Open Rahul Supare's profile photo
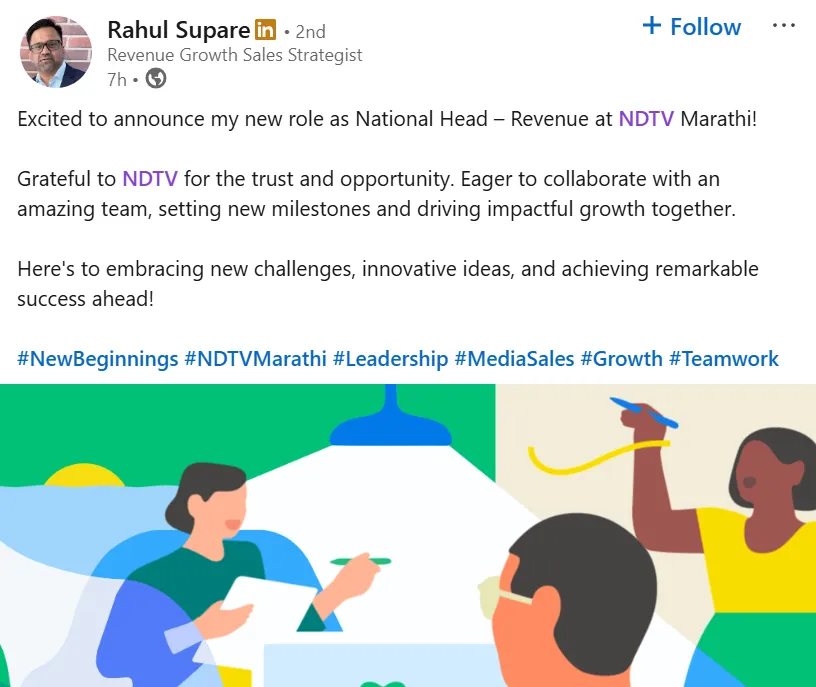This screenshot has height=687, width=816. tap(54, 52)
